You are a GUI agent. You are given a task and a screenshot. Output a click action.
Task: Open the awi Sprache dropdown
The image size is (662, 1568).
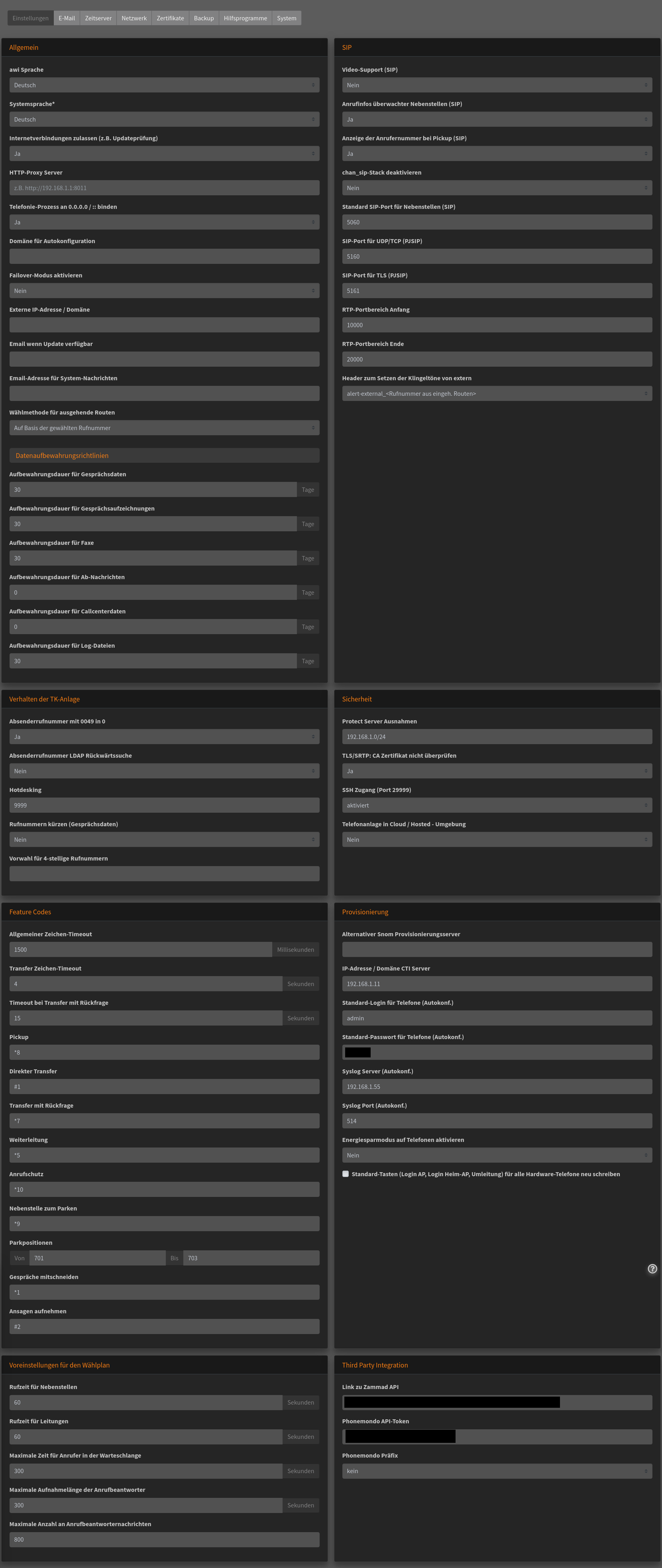pos(164,85)
